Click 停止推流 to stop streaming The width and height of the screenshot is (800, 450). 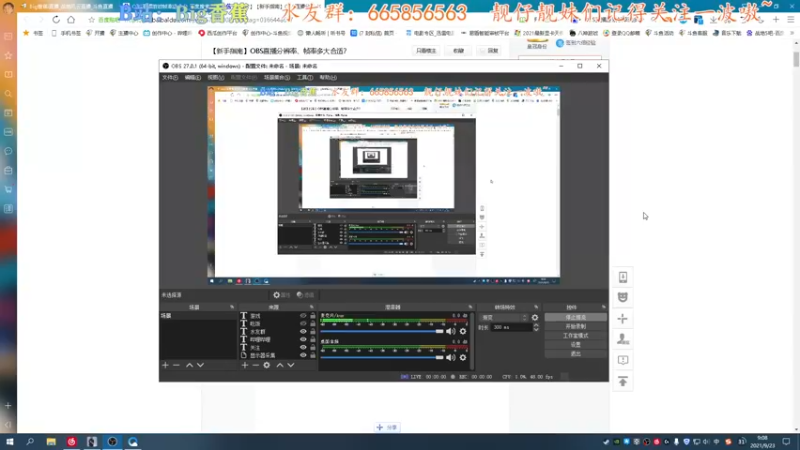tap(576, 317)
